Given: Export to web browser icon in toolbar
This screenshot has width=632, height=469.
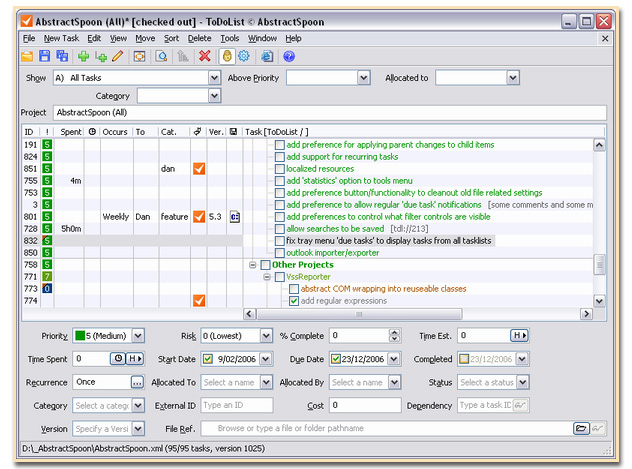Looking at the screenshot, I should pos(267,56).
